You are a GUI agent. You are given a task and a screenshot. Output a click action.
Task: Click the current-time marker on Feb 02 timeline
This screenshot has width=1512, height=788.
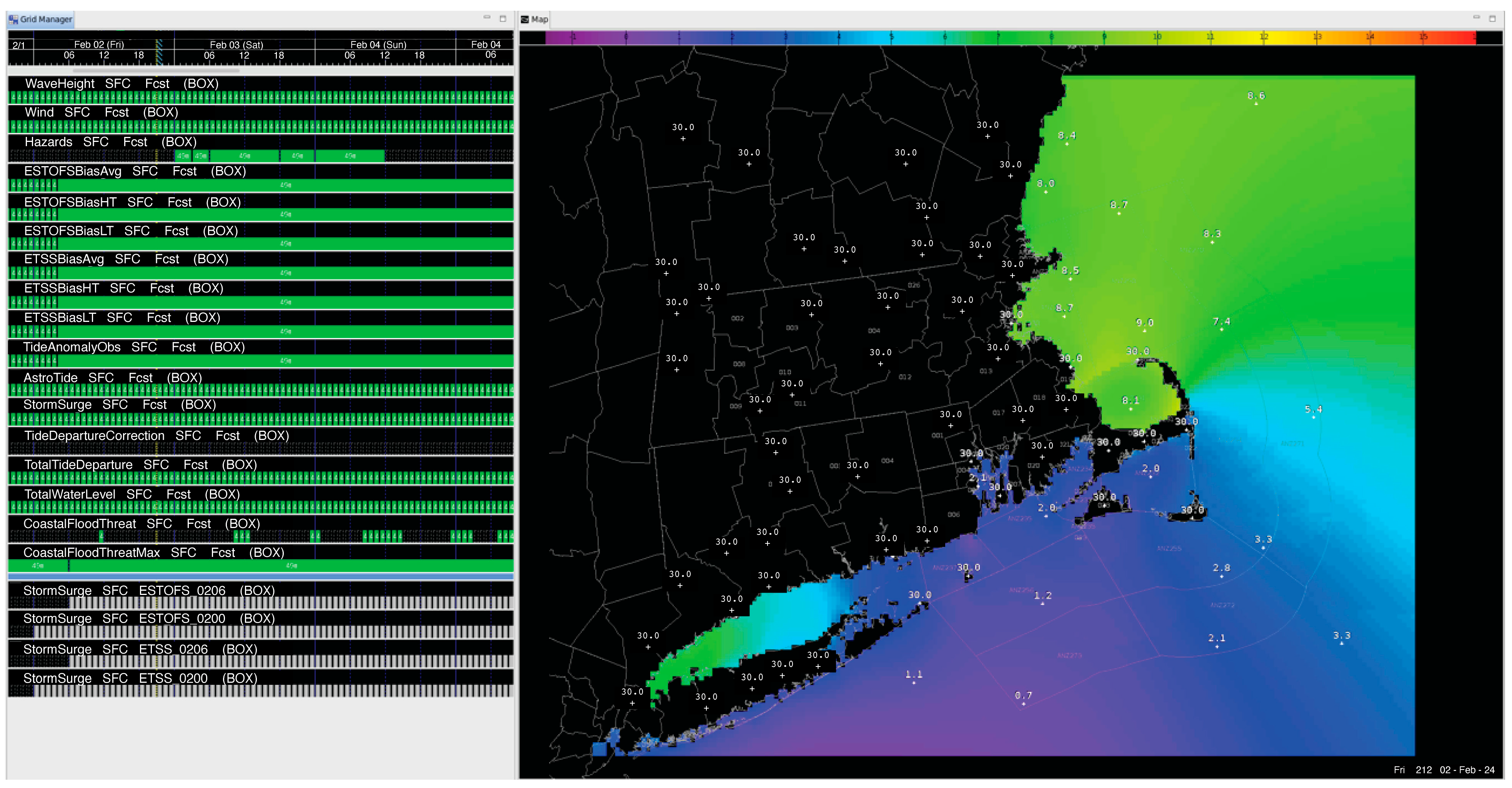click(x=158, y=52)
